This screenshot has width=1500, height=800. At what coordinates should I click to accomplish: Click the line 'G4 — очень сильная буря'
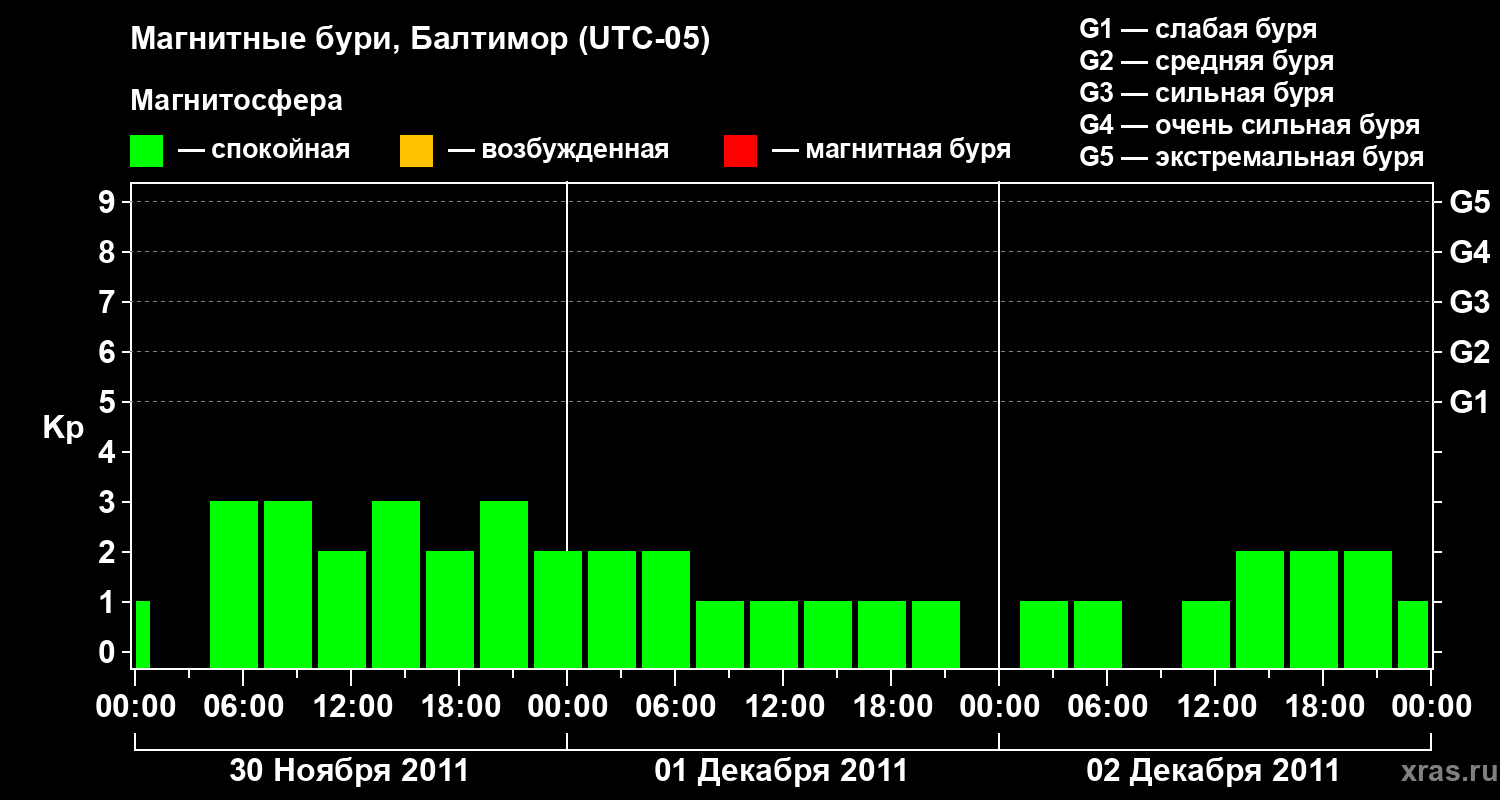(x=1249, y=125)
